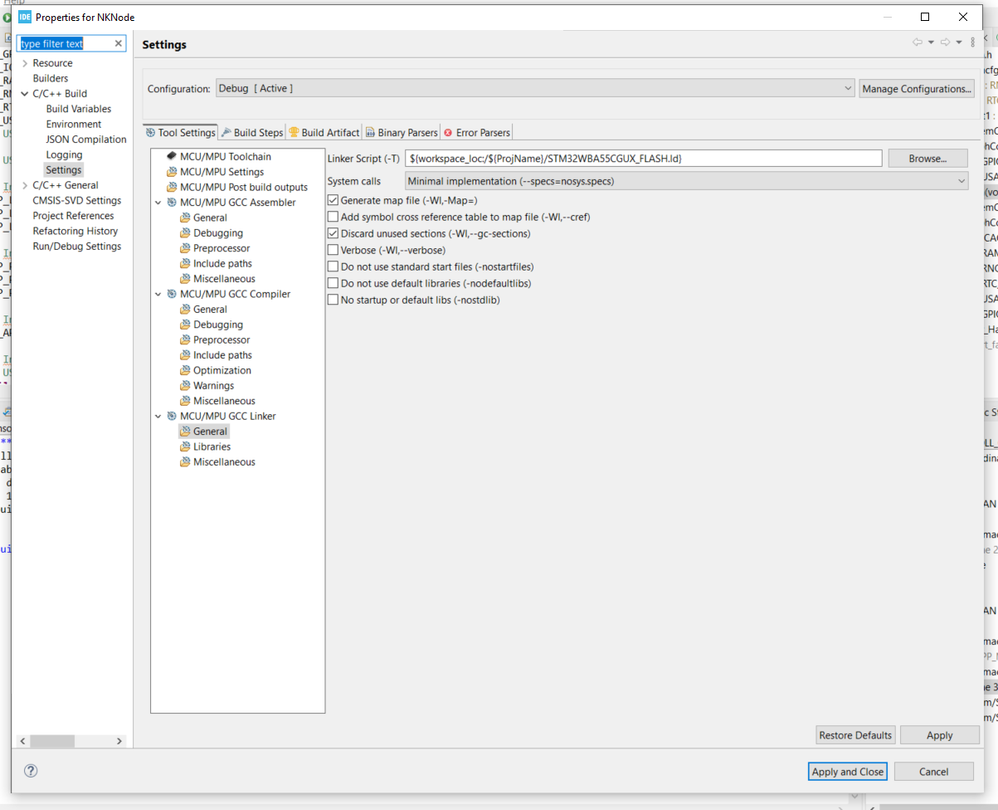This screenshot has width=998, height=810.
Task: Click the Apply button
Action: [939, 735]
